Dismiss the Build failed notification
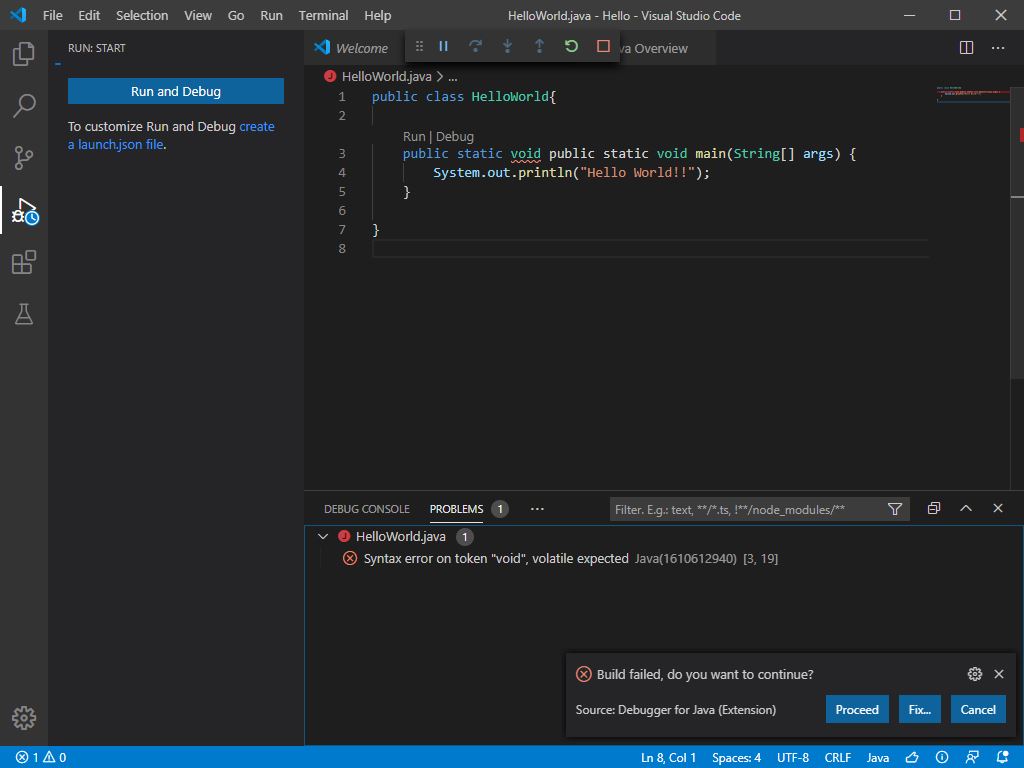Screen dimensions: 1024x768 tap(999, 674)
